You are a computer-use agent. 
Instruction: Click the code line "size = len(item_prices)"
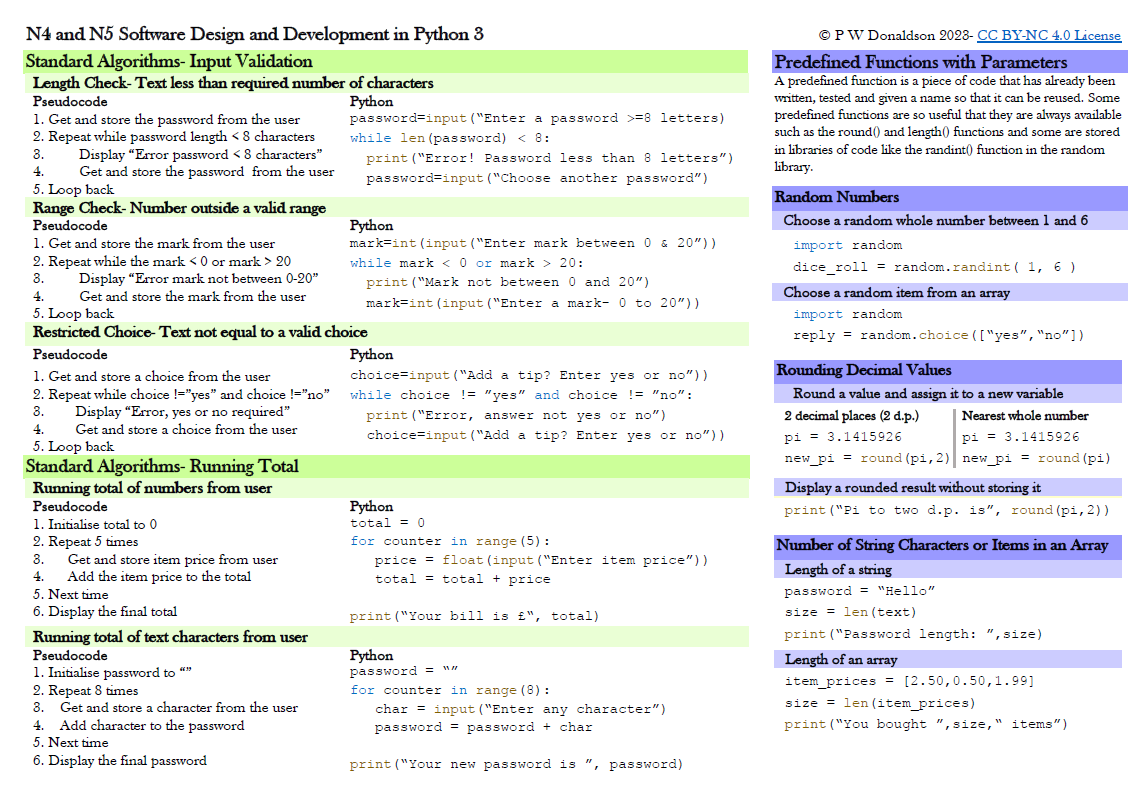[x=879, y=703]
